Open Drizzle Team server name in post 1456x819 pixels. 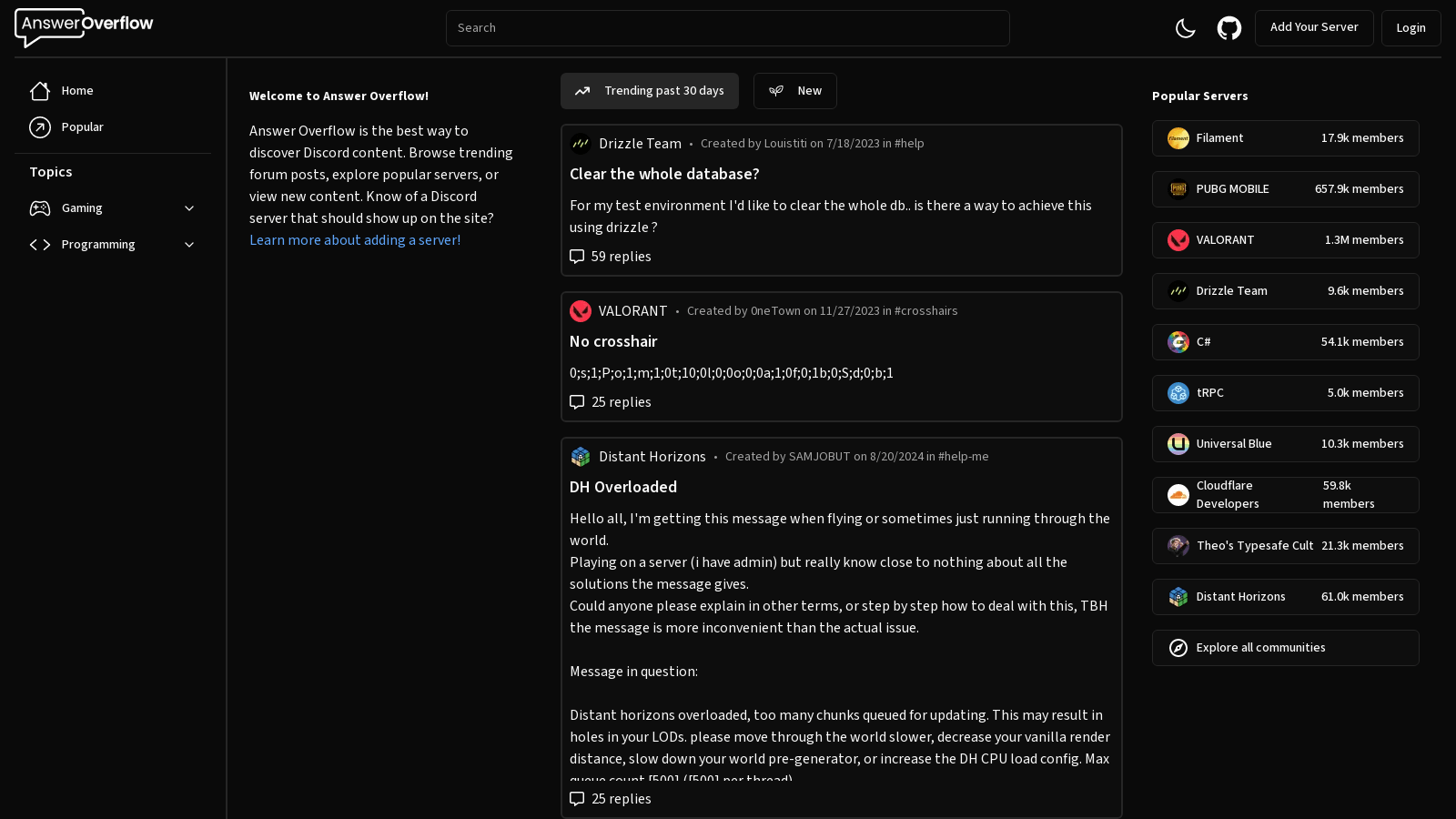(640, 144)
